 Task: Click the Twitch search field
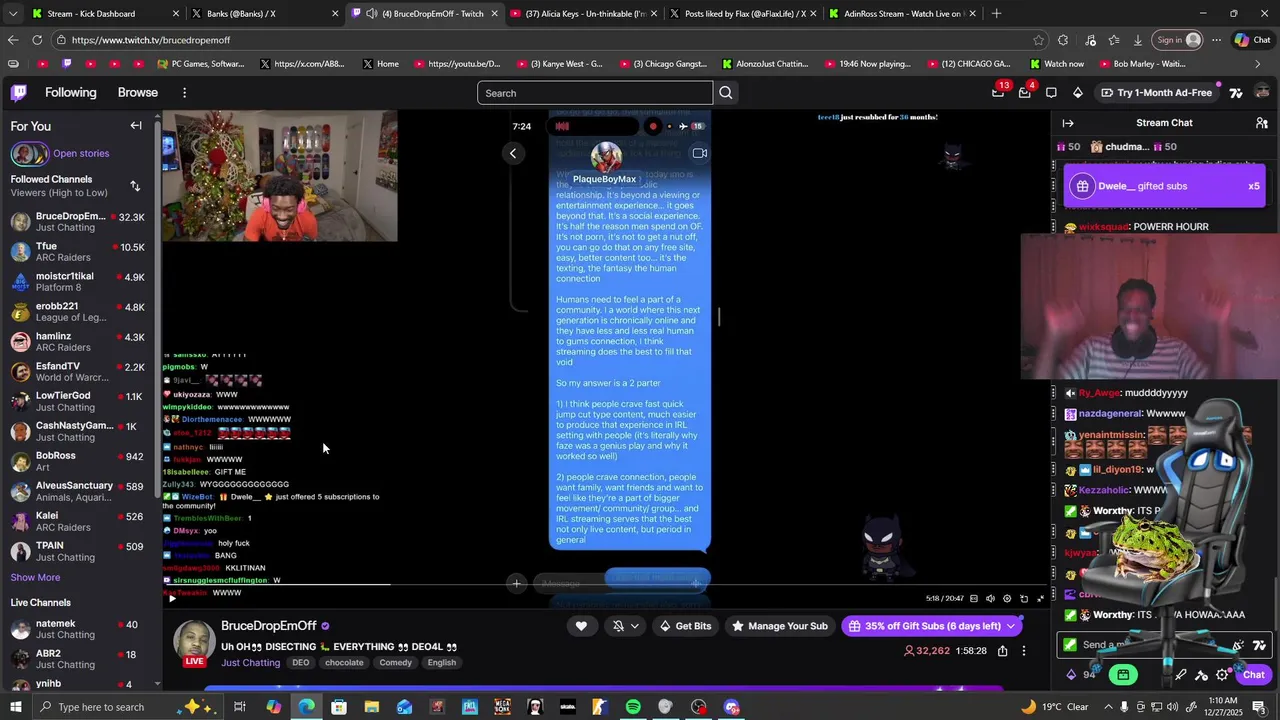pyautogui.click(x=595, y=93)
